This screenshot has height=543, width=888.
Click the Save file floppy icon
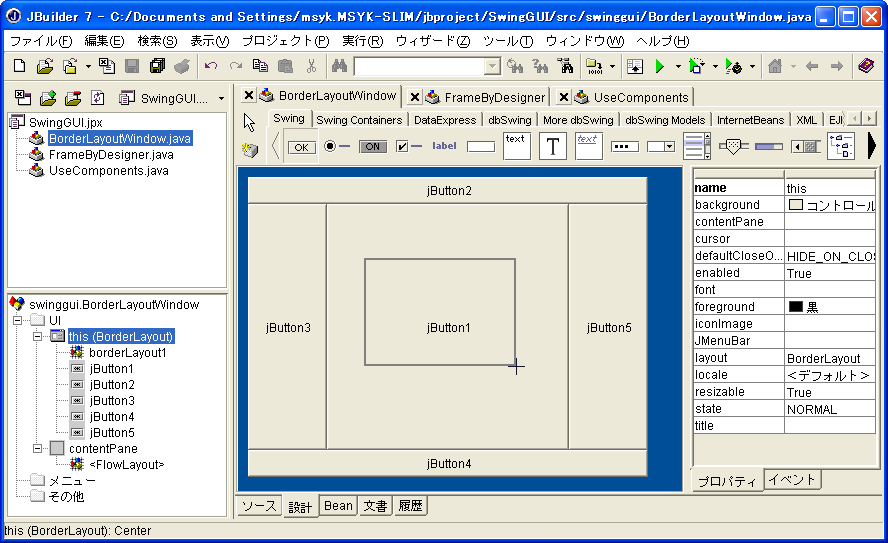(132, 67)
